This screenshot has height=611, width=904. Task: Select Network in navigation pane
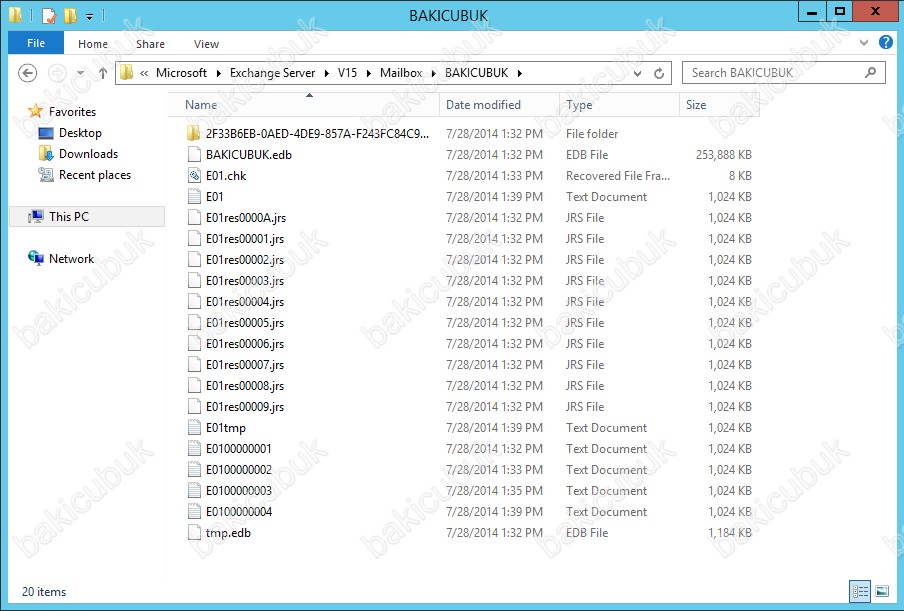pyautogui.click(x=71, y=259)
